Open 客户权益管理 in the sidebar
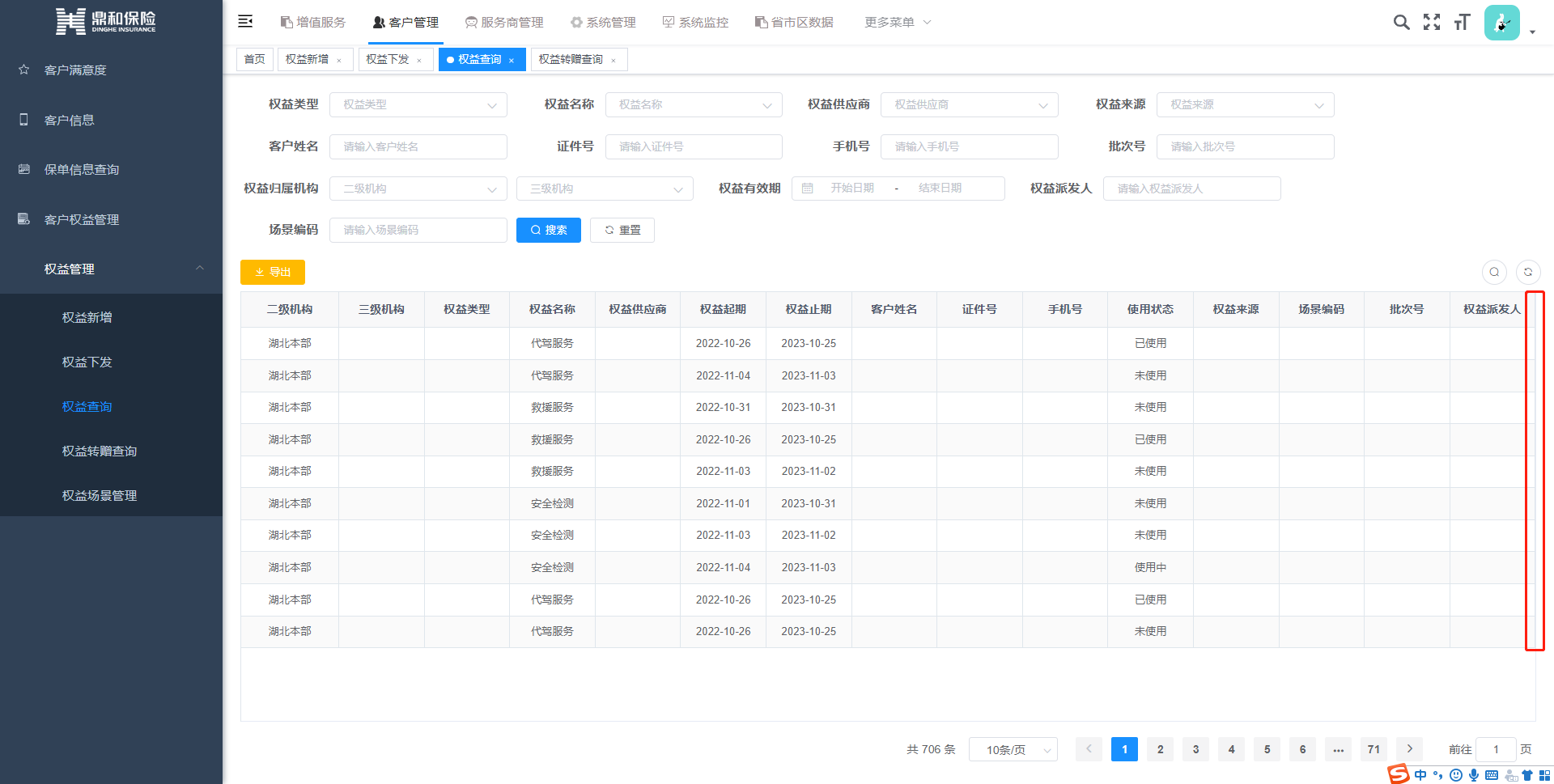Viewport: 1554px width, 784px height. 111,219
